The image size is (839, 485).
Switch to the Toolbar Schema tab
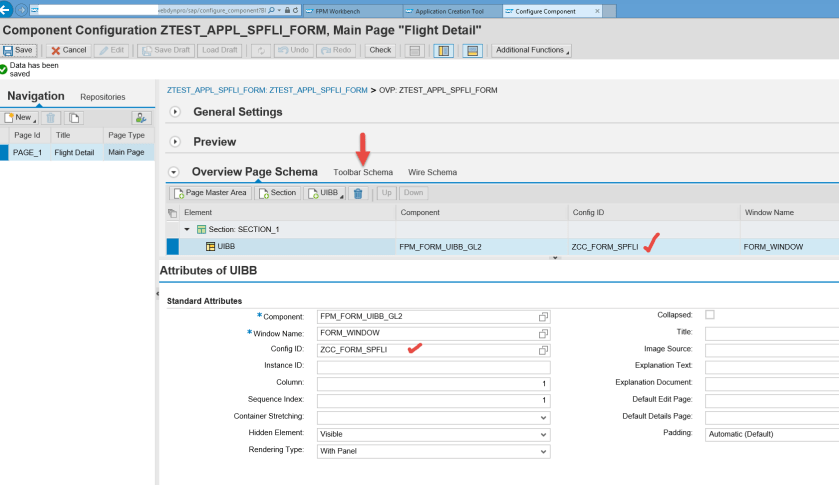[x=363, y=172]
